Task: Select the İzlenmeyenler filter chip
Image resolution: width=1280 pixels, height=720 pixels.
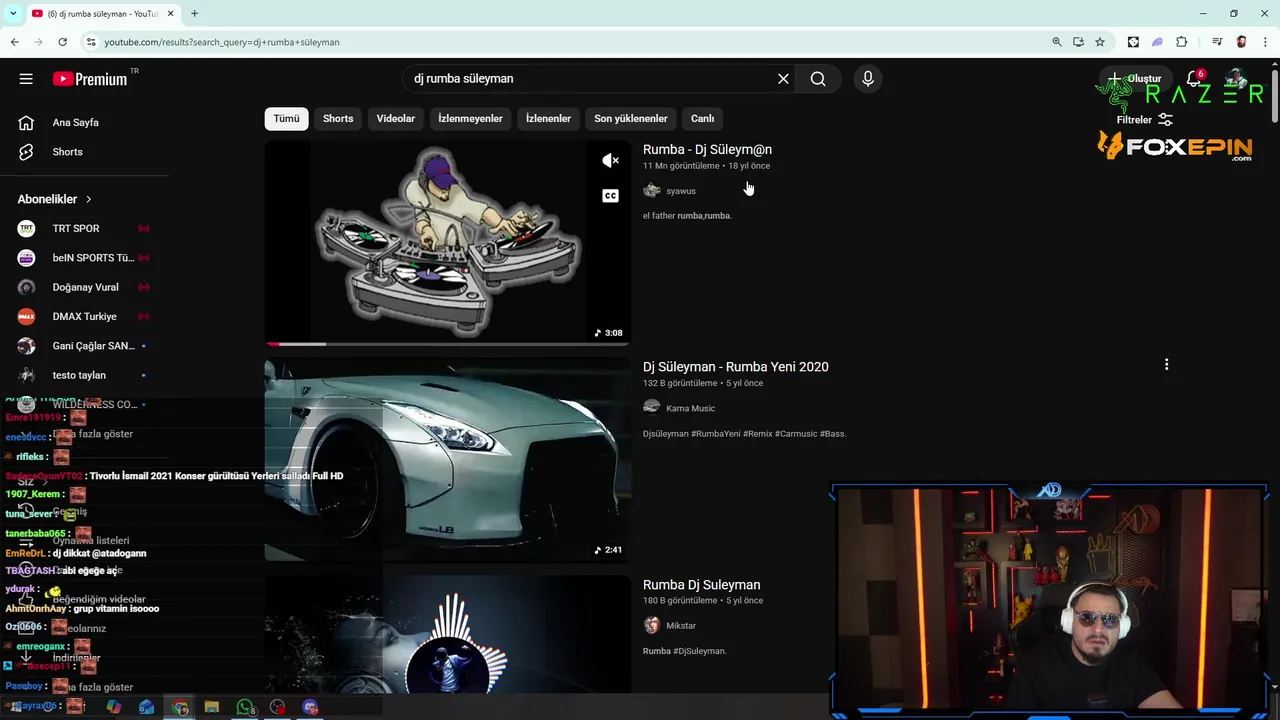Action: coord(470,118)
